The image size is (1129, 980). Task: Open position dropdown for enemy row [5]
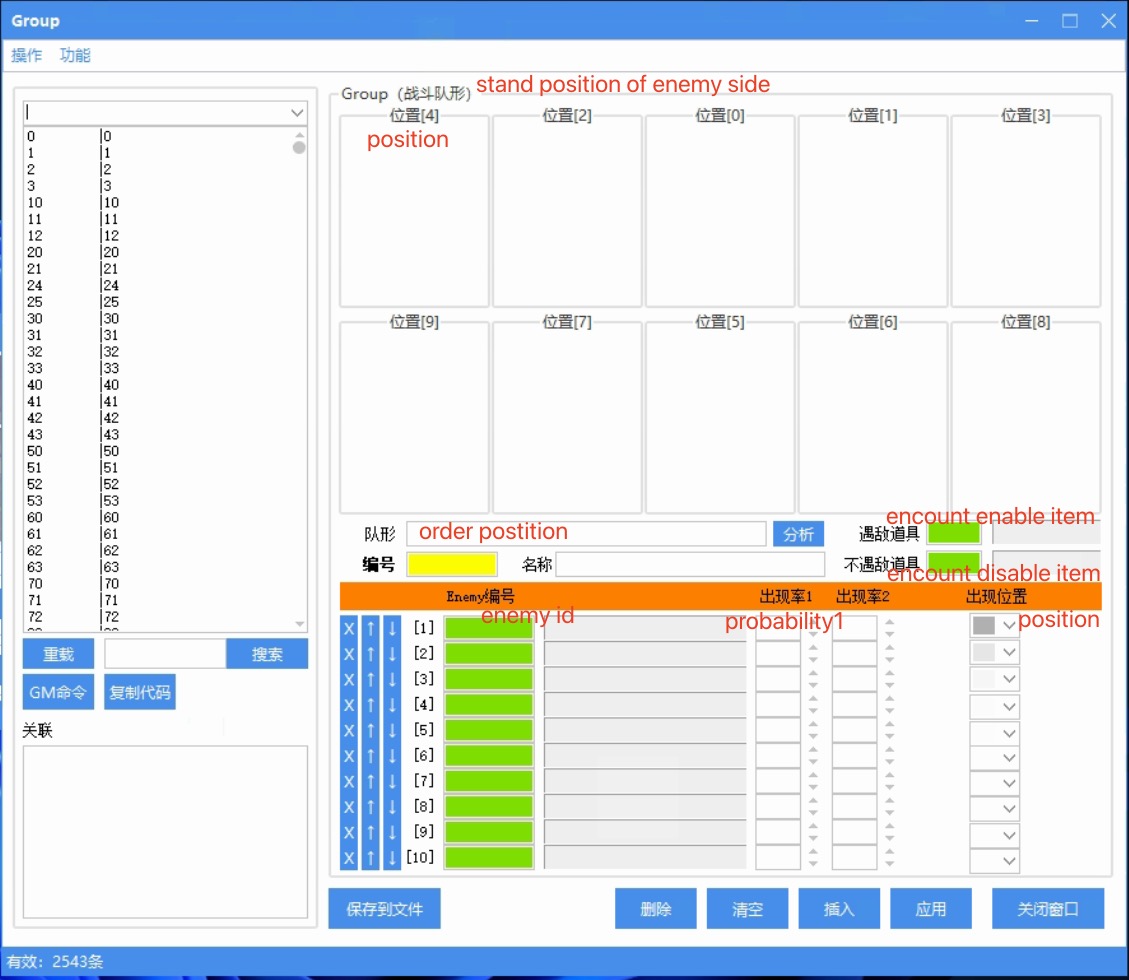[1009, 733]
